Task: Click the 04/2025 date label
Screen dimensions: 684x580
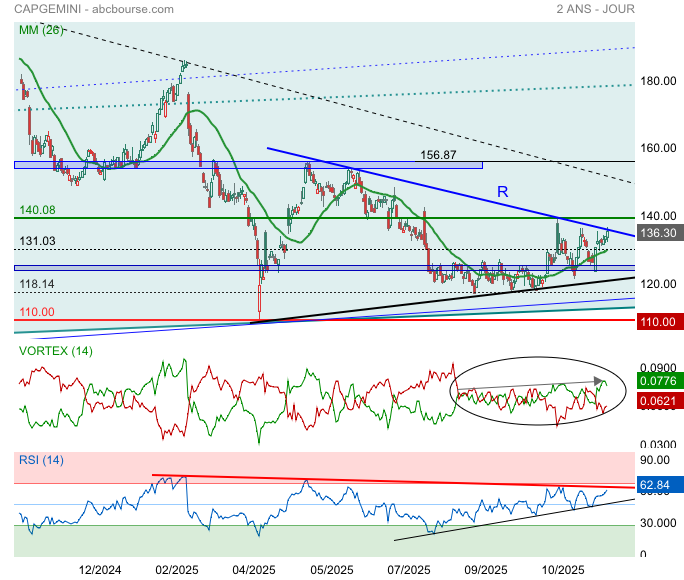Action: 254,570
